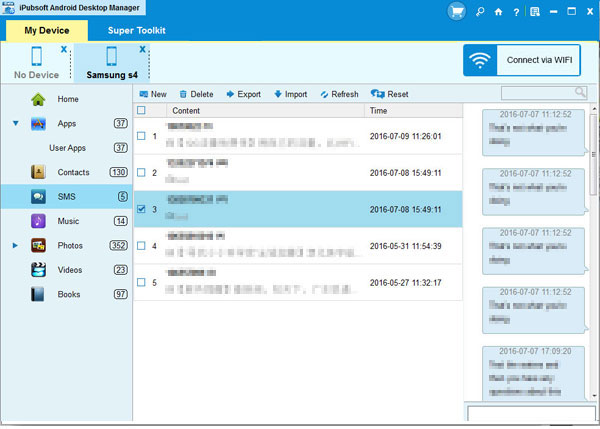This screenshot has height=429, width=600.
Task: Click the Export toolbar button
Action: [243, 94]
